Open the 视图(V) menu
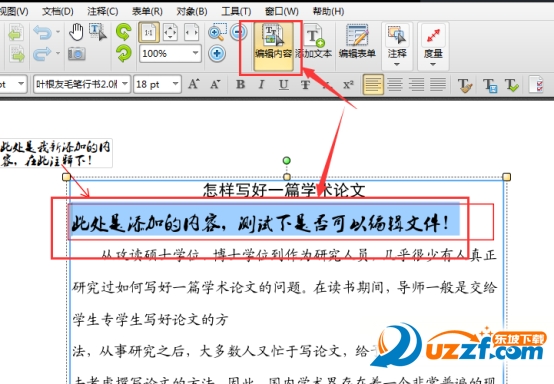 pos(14,12)
